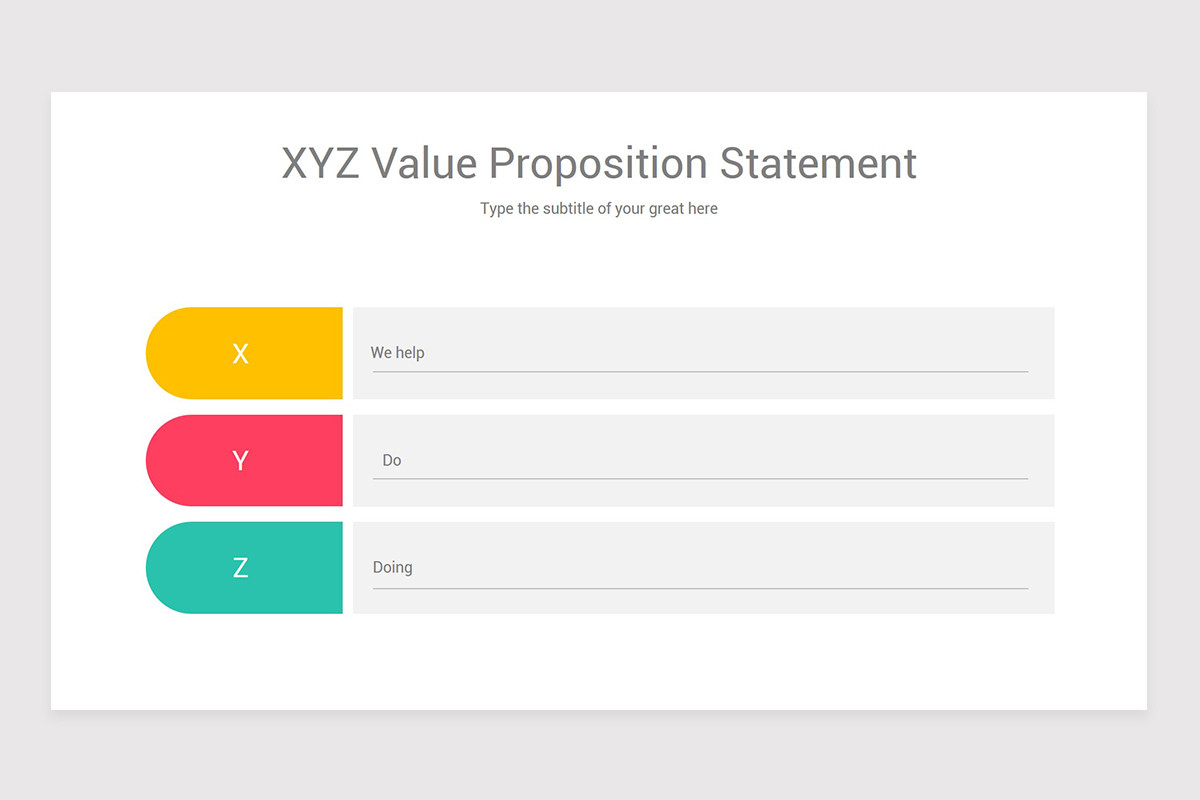Click the light gray box right end in X row
The height and width of the screenshot is (800, 1200).
[1042, 353]
